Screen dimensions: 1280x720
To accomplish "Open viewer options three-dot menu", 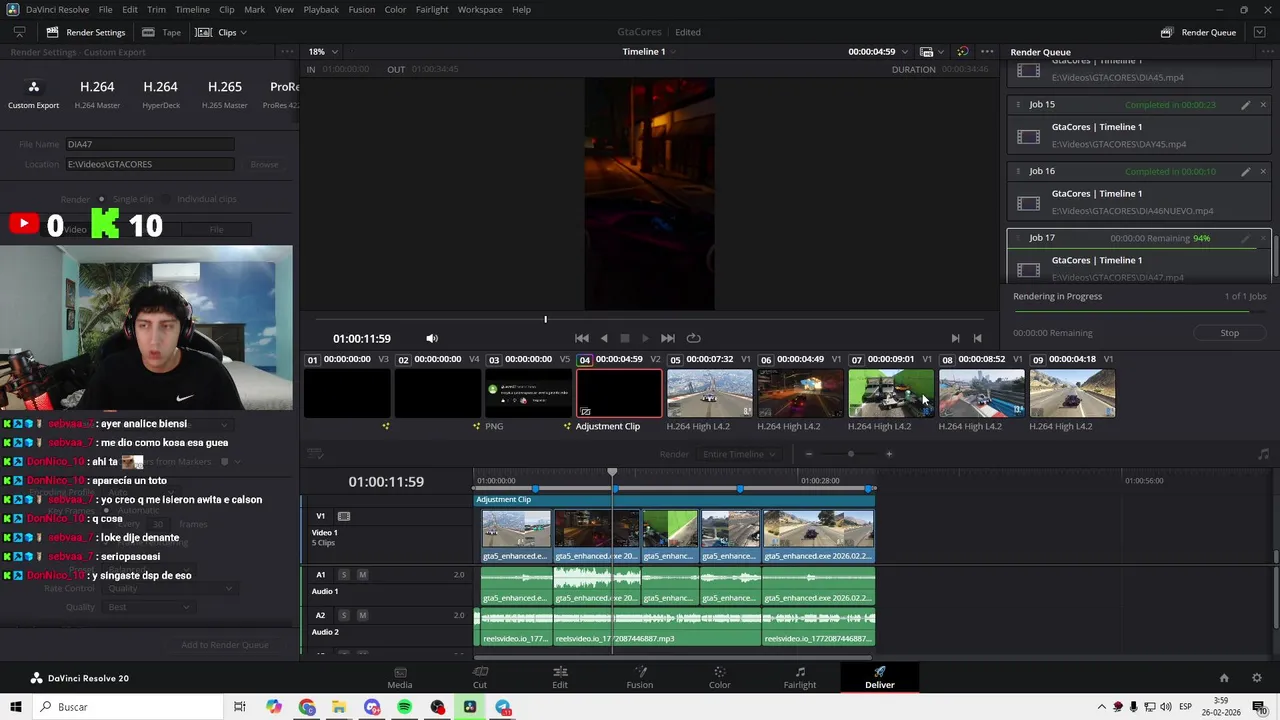I will (x=987, y=52).
